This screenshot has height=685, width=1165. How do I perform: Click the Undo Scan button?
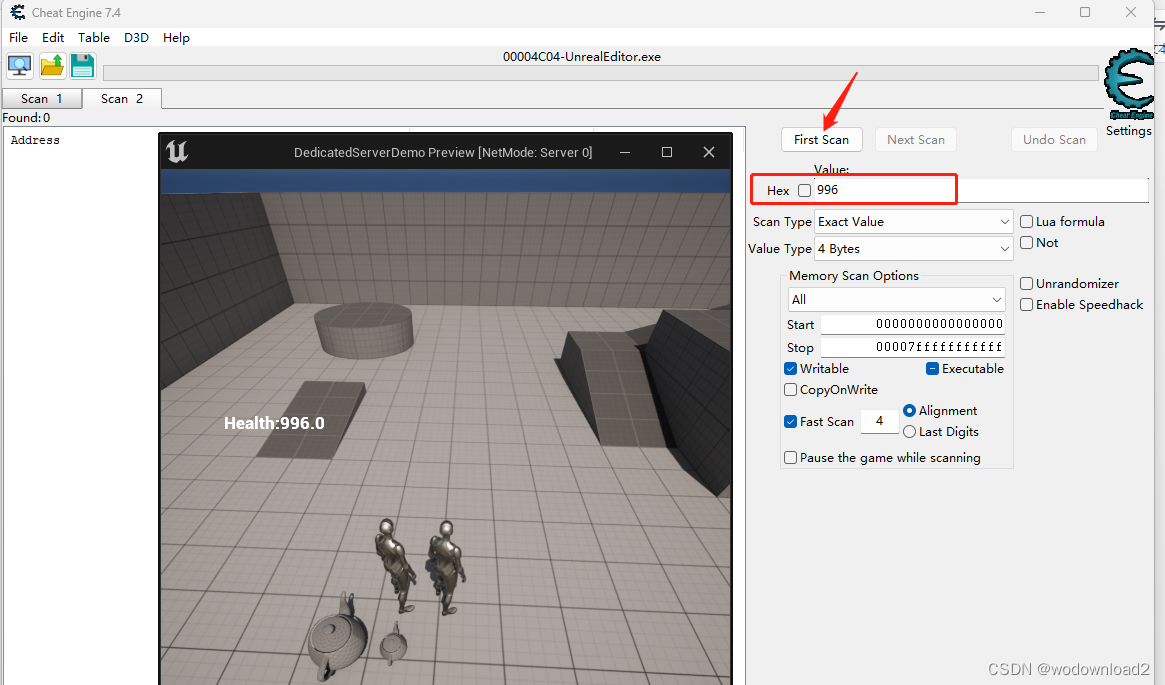(x=1054, y=139)
